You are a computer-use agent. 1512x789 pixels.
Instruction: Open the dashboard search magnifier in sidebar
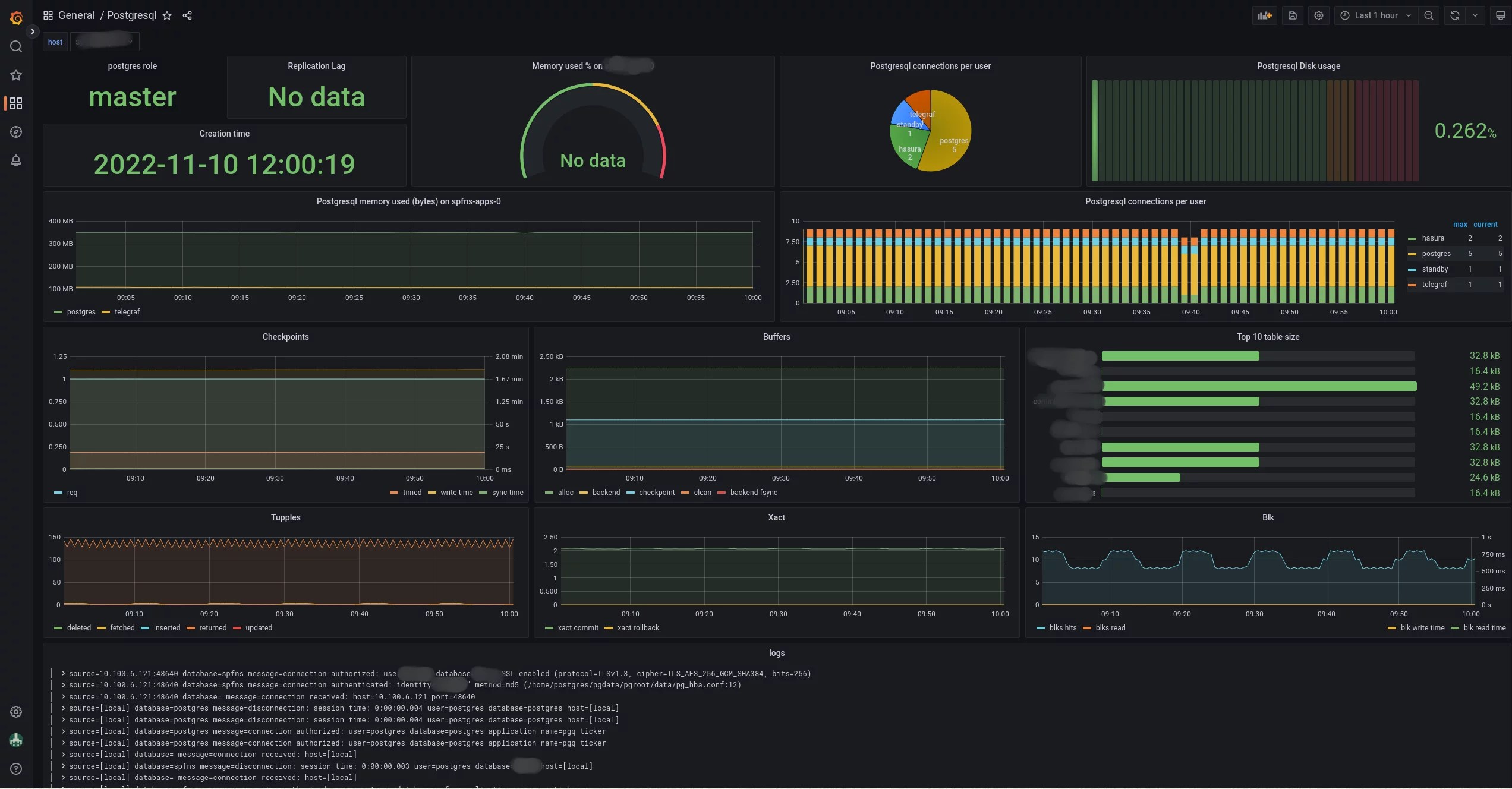(16, 46)
